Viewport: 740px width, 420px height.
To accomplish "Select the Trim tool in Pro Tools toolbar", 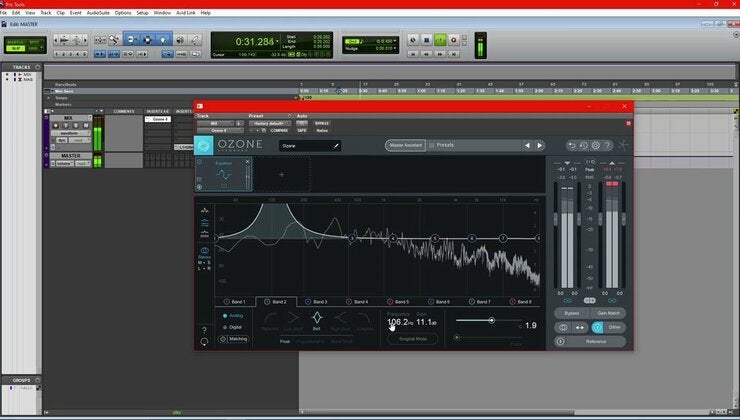I will [132, 40].
